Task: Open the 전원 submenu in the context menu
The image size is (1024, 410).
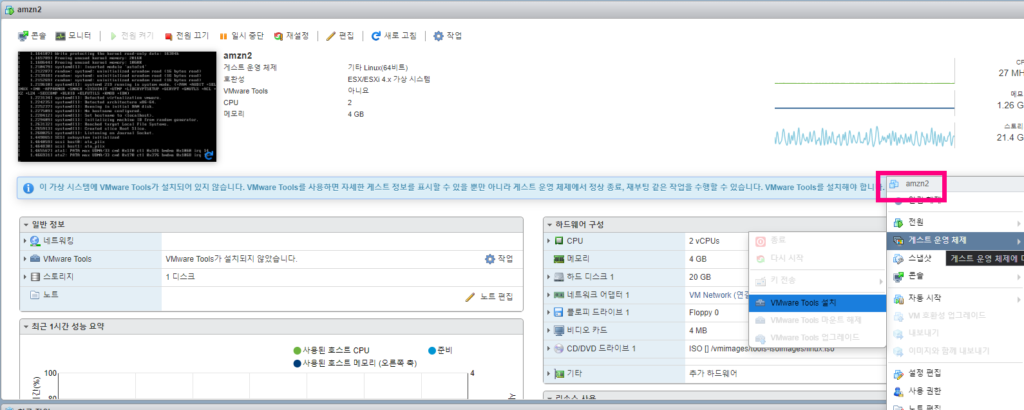Action: (955, 223)
